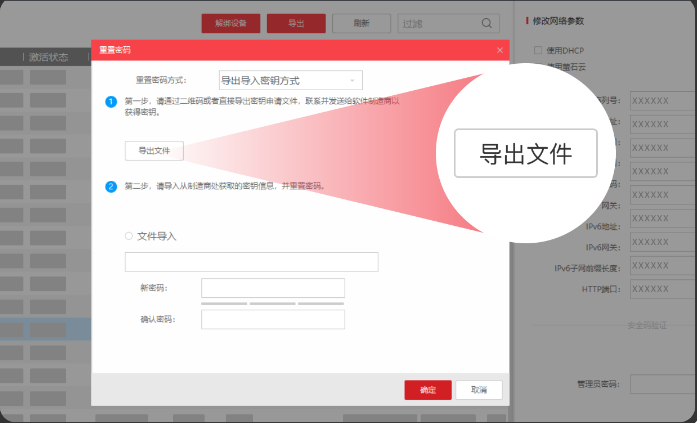Select the 文件导入 radio option
Viewport: 697px width, 423px height.
coord(129,236)
